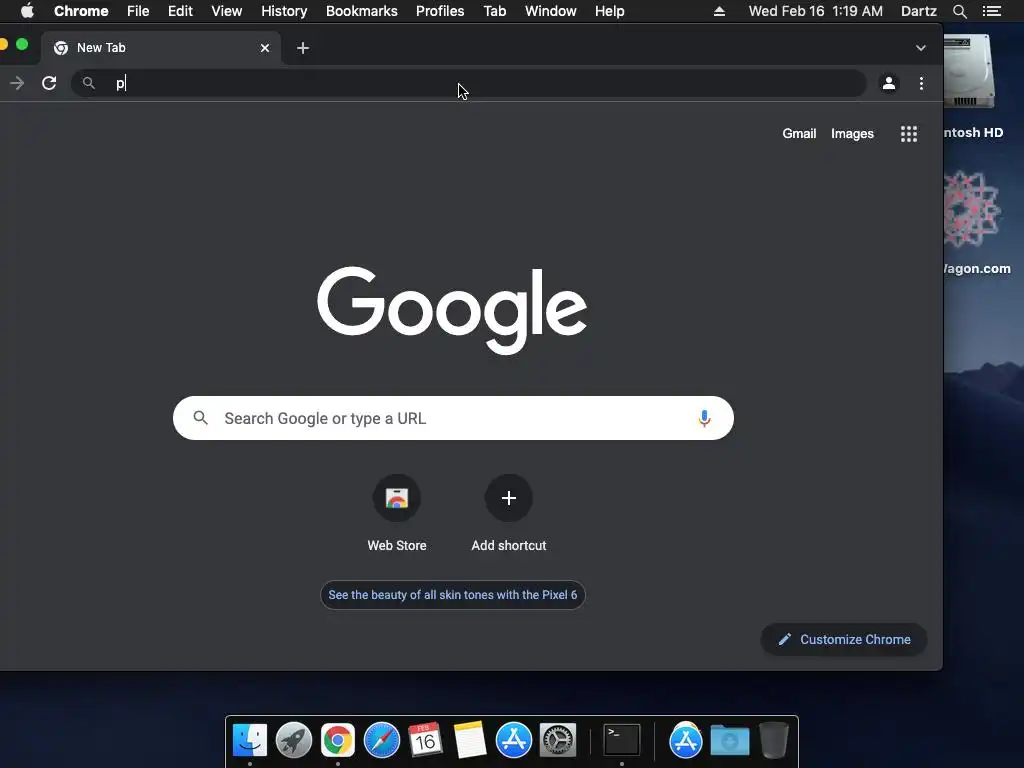The width and height of the screenshot is (1024, 768).
Task: Click the Customize Chrome button
Action: point(844,639)
